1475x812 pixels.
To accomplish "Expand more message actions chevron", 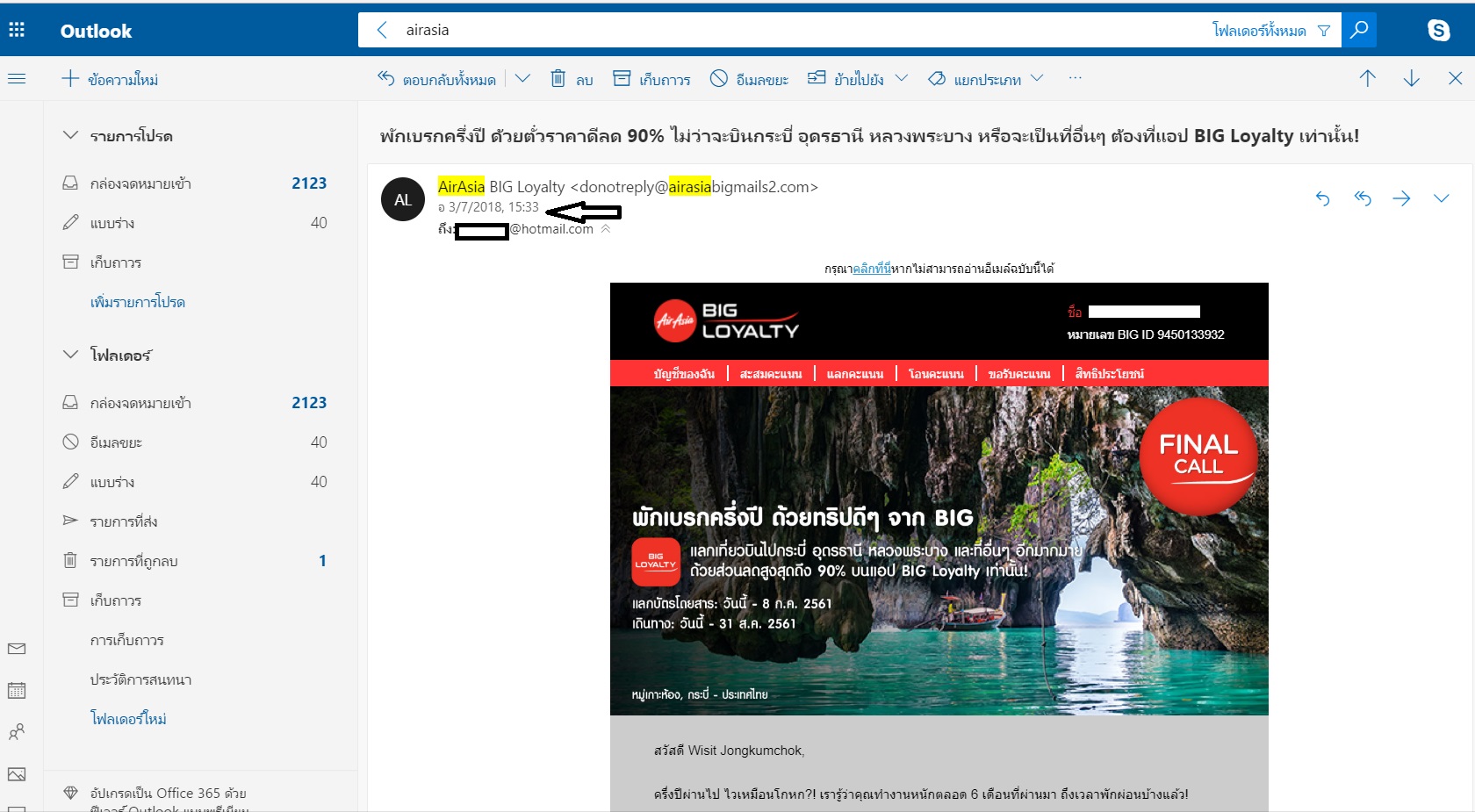I will coord(1442,198).
